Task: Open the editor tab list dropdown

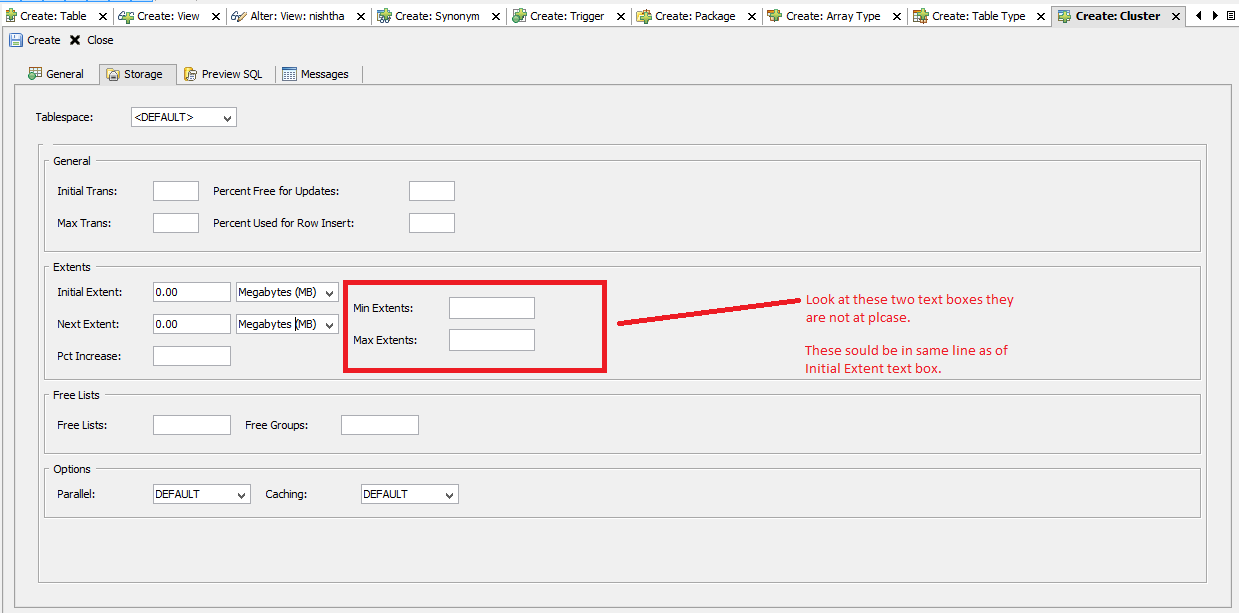Action: (x=1230, y=16)
